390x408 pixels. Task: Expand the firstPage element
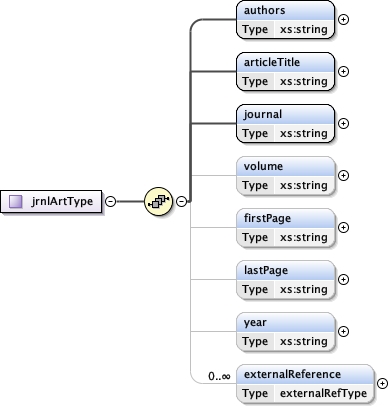click(x=343, y=228)
